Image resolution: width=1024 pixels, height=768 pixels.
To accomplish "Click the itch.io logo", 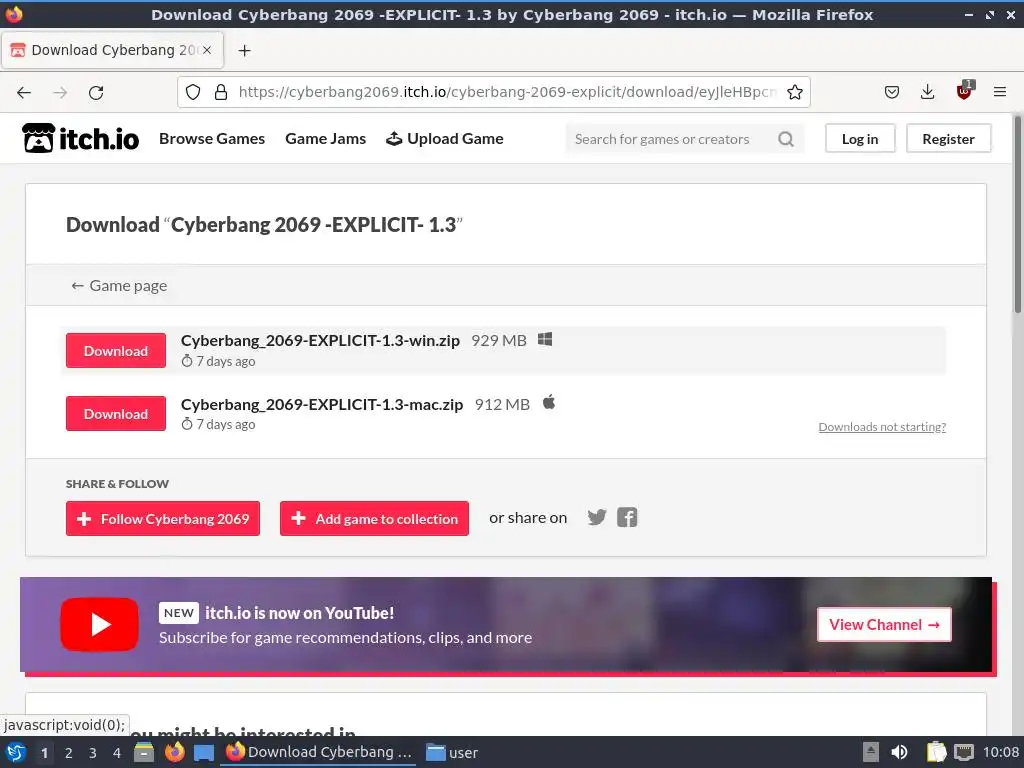I will coord(80,138).
